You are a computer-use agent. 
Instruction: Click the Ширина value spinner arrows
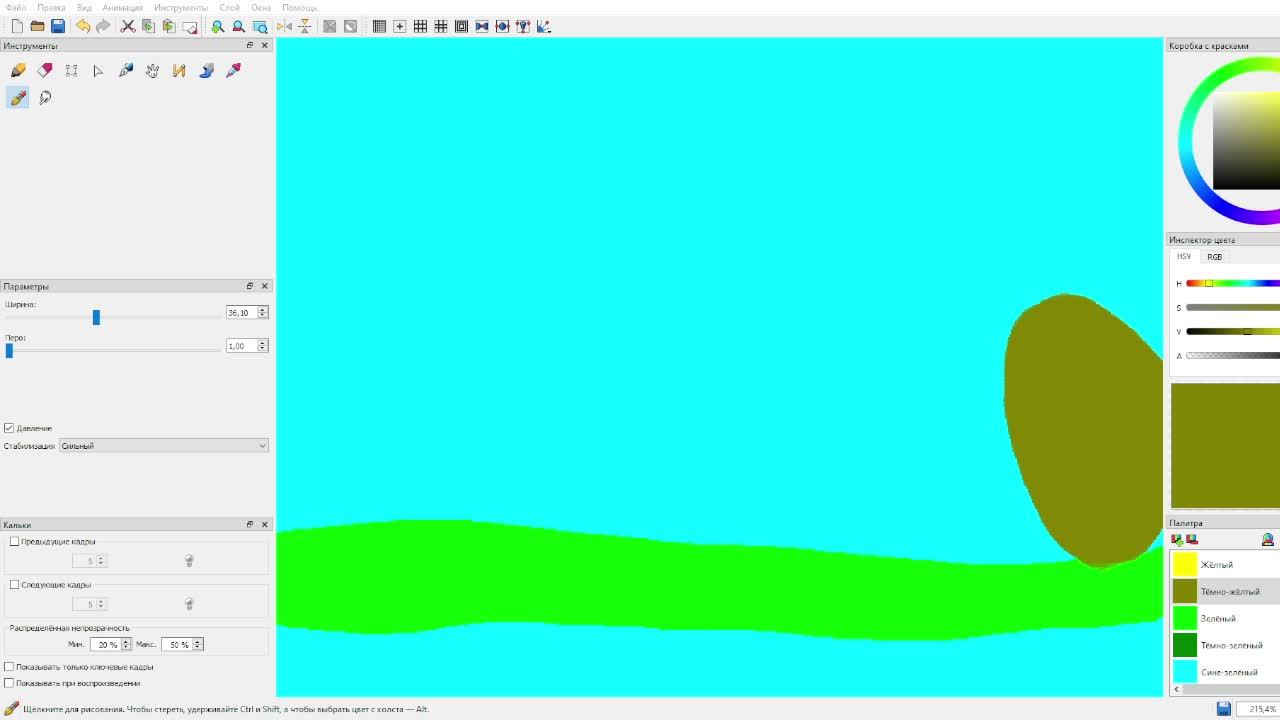[263, 312]
